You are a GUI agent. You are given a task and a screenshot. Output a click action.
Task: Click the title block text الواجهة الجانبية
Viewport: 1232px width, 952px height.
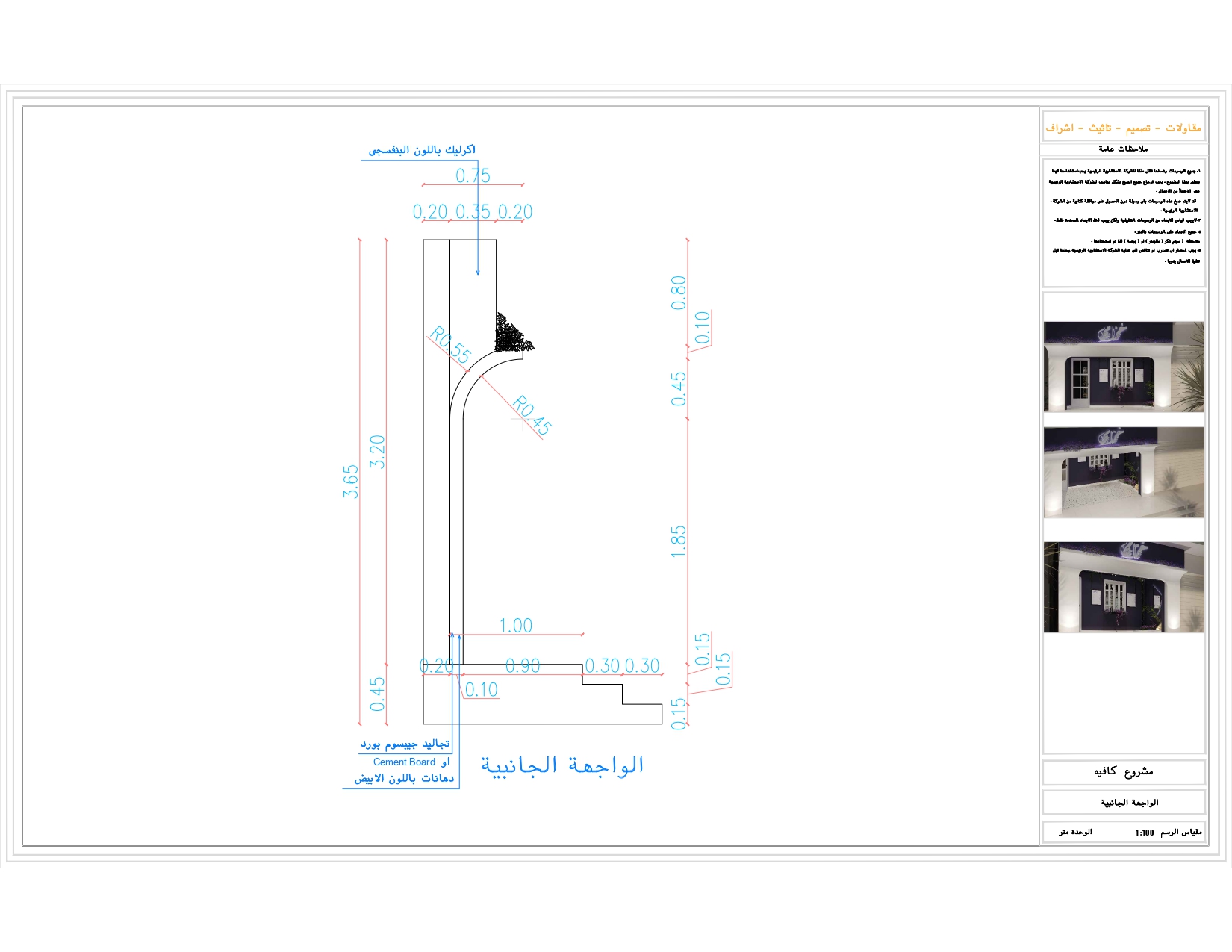coord(1129,803)
